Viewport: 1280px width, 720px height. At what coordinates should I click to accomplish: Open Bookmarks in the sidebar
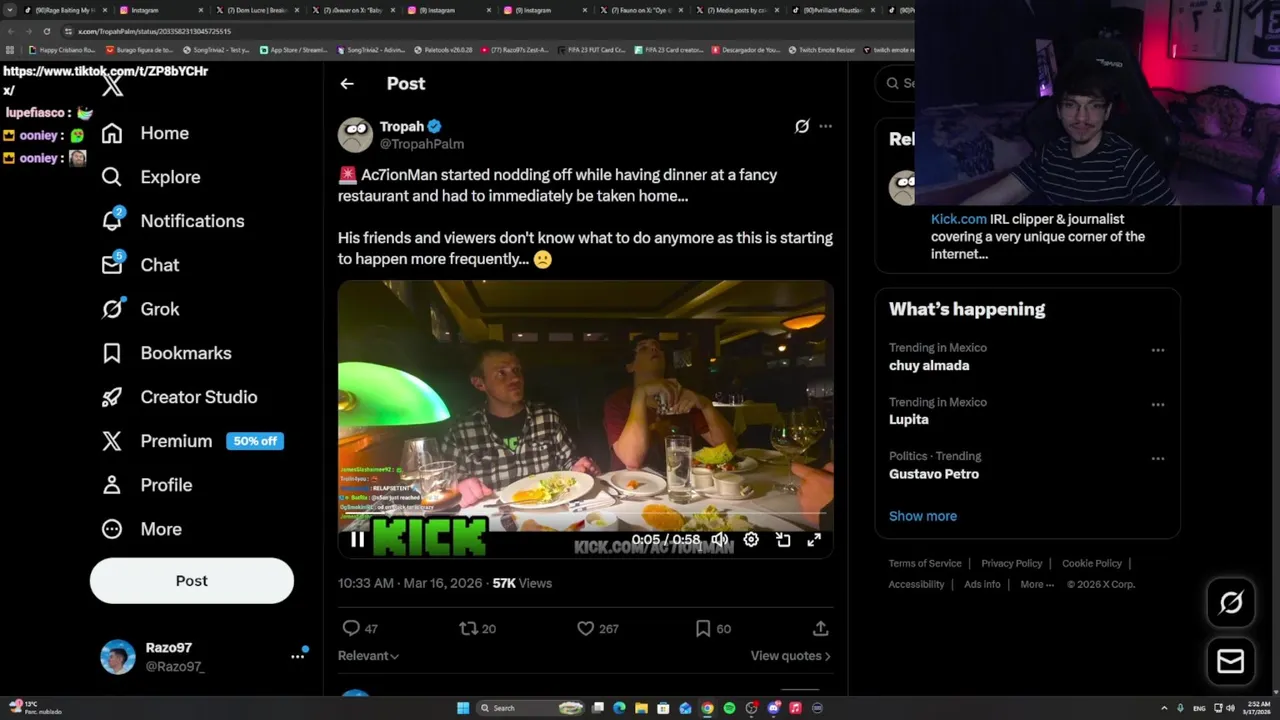pos(185,353)
